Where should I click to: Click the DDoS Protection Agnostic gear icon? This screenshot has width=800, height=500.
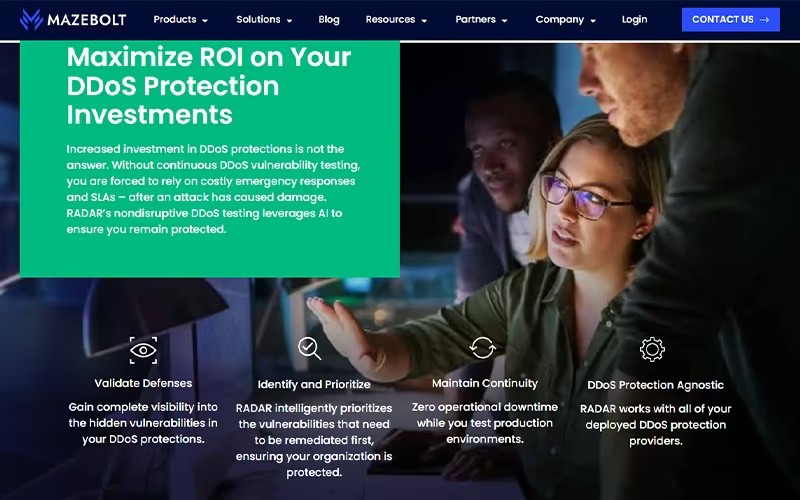point(652,349)
